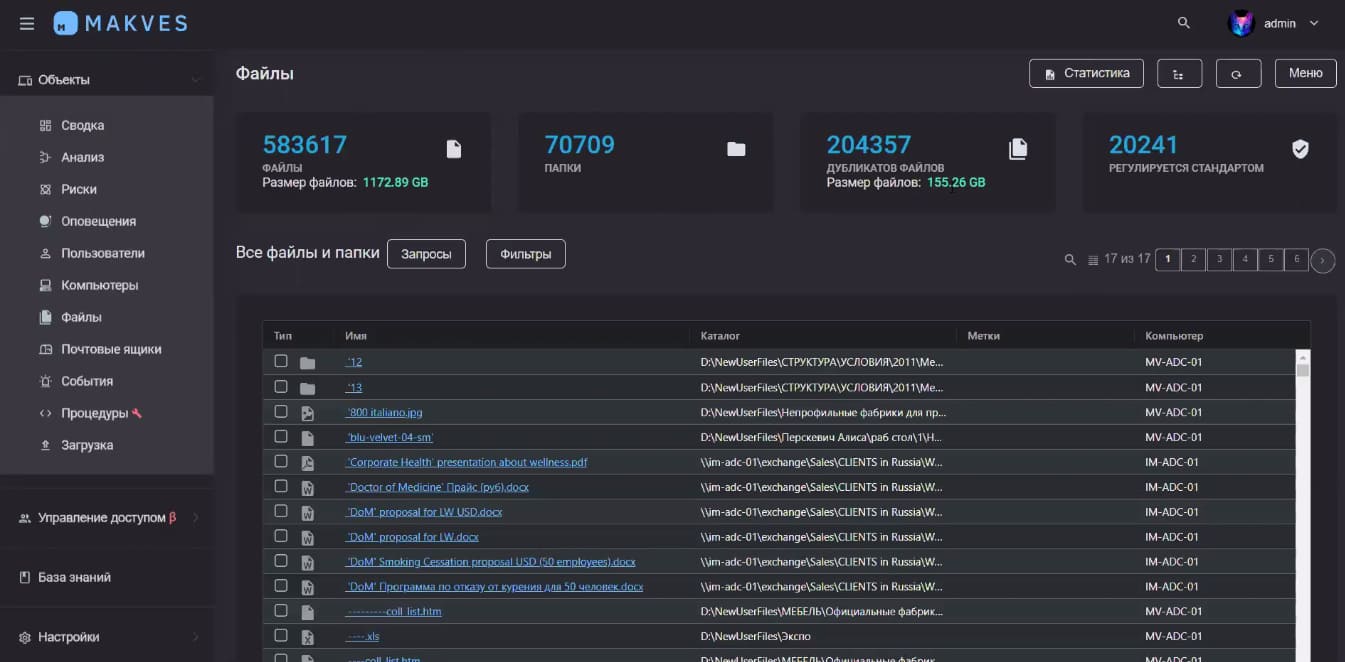Click the hamburger menu icon
1345x662 pixels.
pos(27,23)
